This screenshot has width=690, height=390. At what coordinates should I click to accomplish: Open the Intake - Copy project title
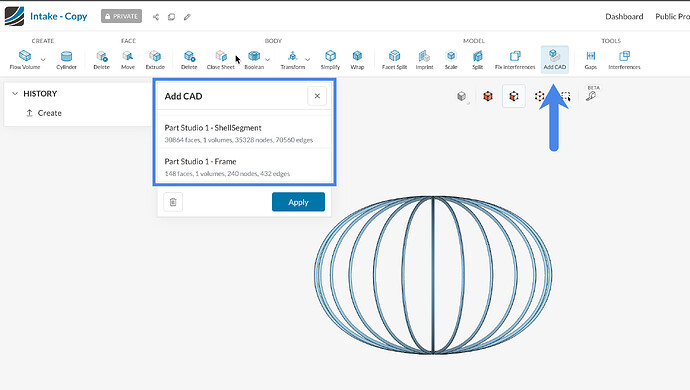[59, 16]
